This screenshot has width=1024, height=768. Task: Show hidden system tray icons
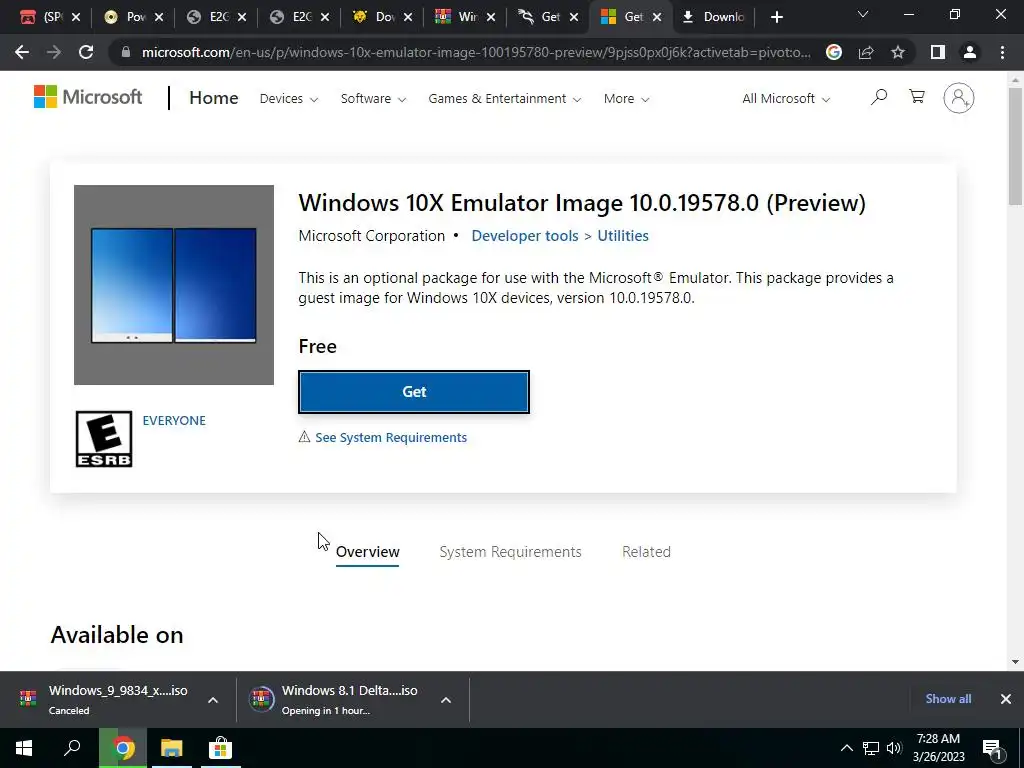click(x=846, y=748)
